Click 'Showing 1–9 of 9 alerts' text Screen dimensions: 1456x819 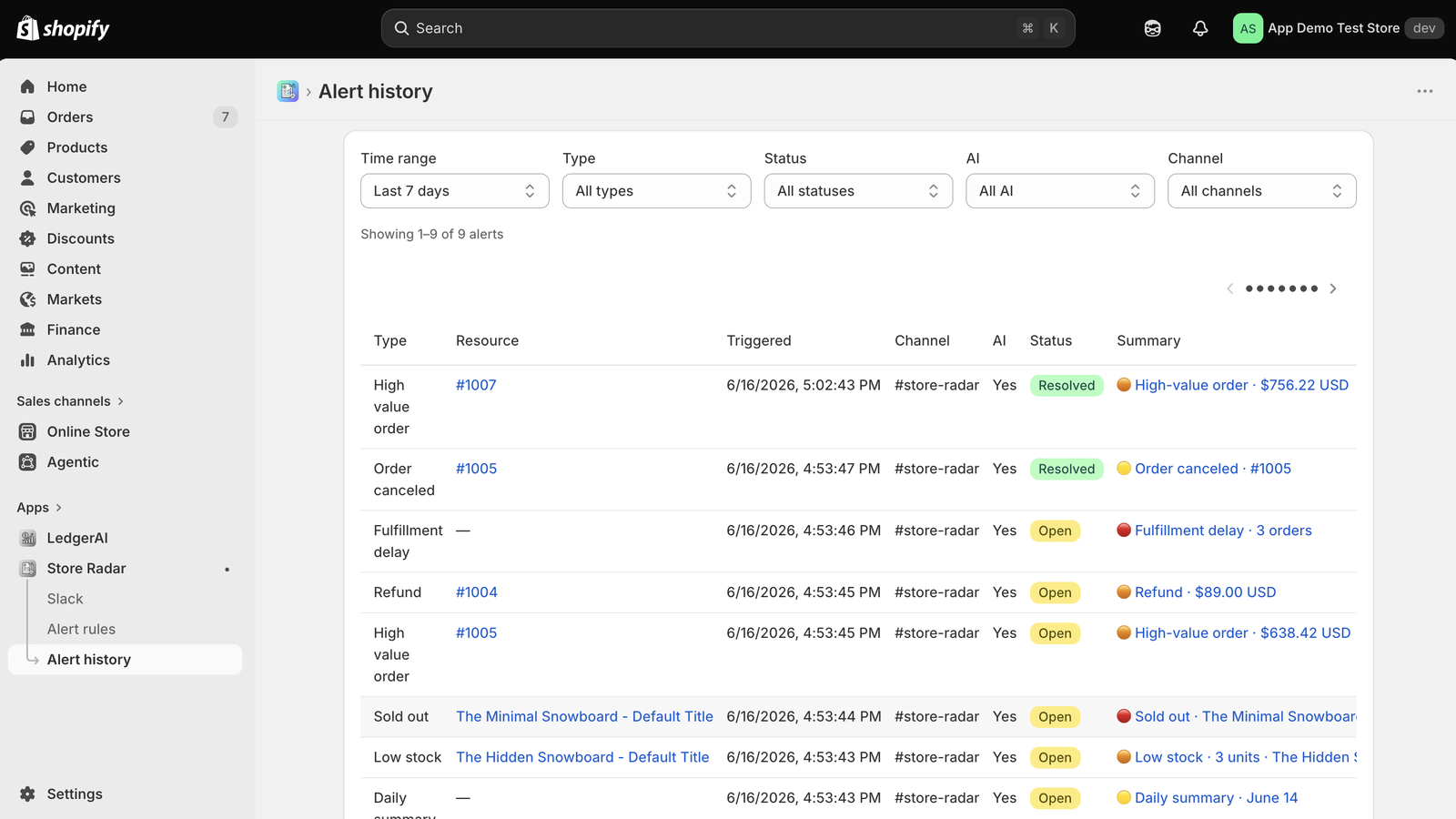point(432,234)
